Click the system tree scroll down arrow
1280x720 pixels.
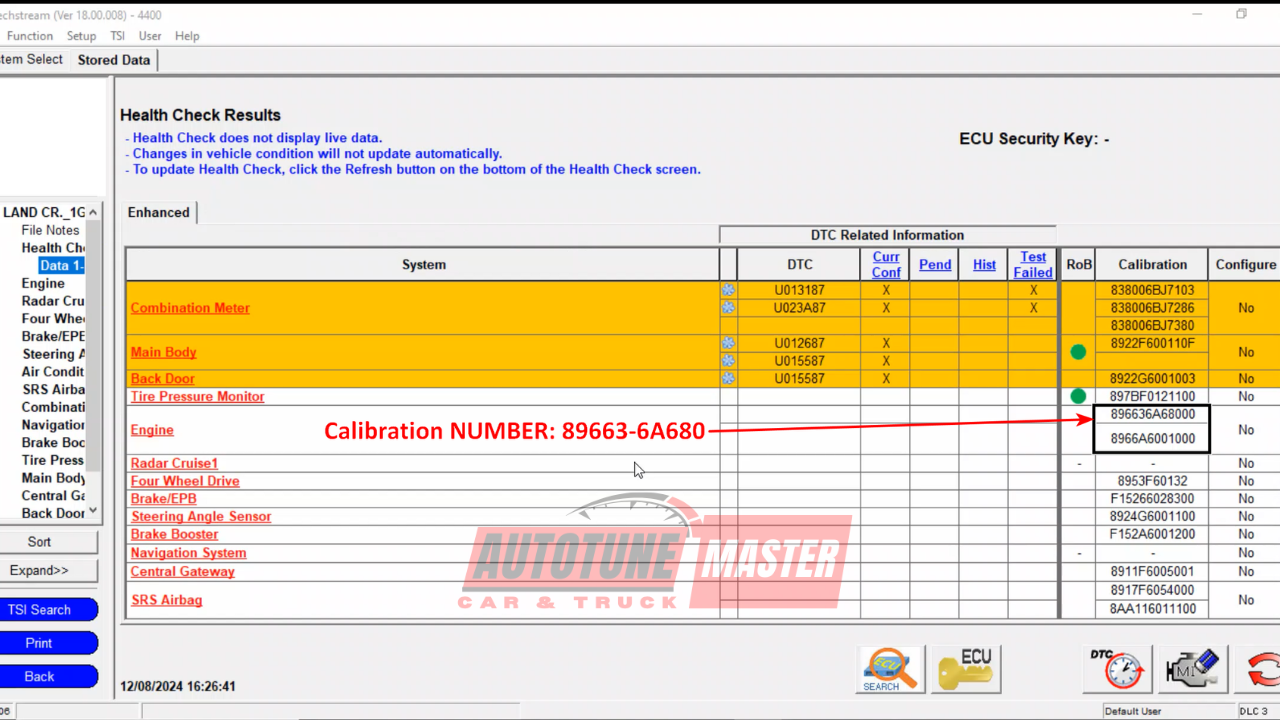(93, 511)
